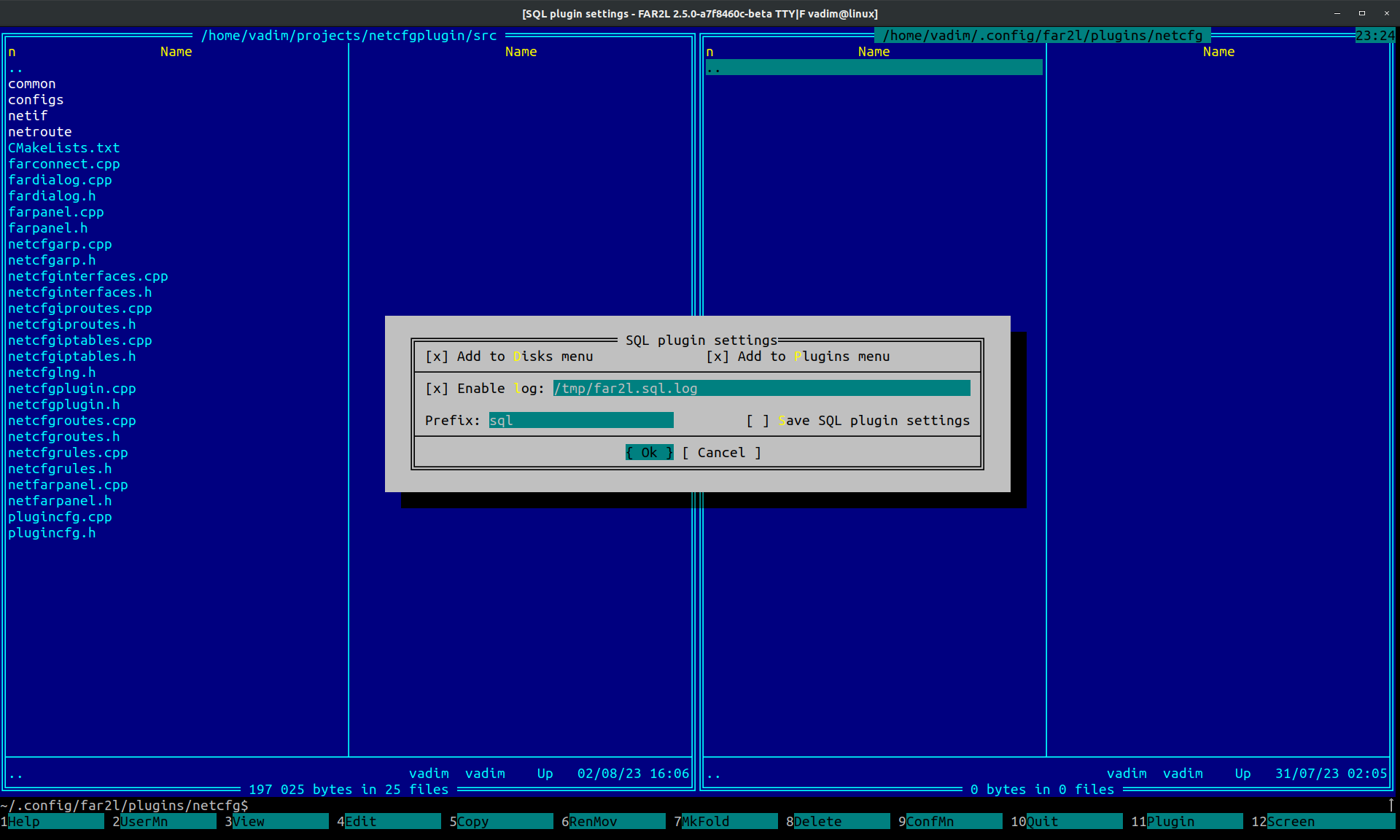Image resolution: width=1400 pixels, height=840 pixels.
Task: Click the left panel sort mode letter n
Action: tap(12, 52)
